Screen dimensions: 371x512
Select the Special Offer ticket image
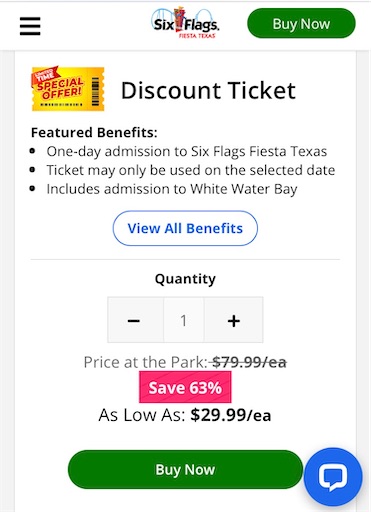tap(68, 88)
